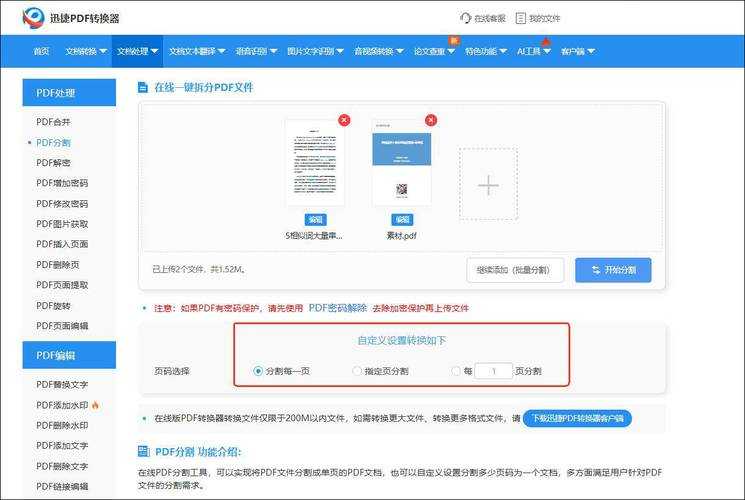Open PDF删除水印 in sidebar
745x500 pixels.
62,425
